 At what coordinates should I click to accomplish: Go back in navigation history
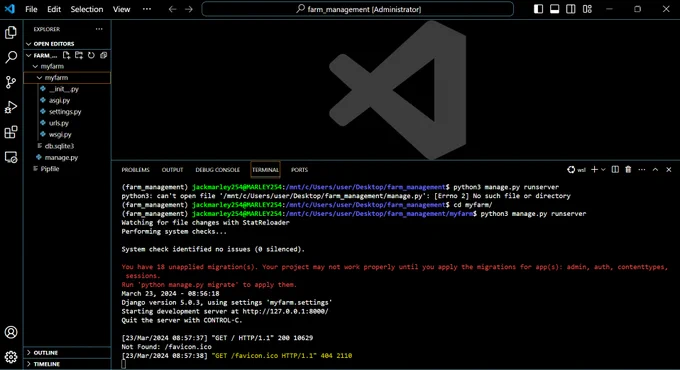(x=173, y=9)
